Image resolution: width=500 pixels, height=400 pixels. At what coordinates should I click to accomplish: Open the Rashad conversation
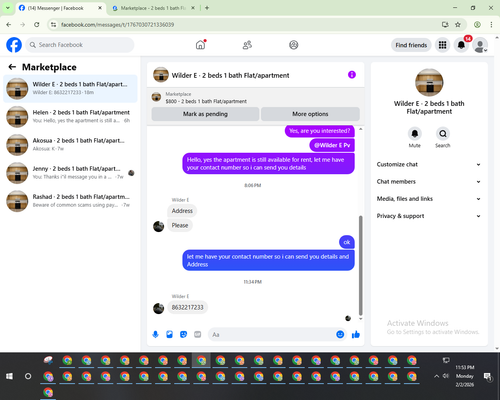point(70,201)
